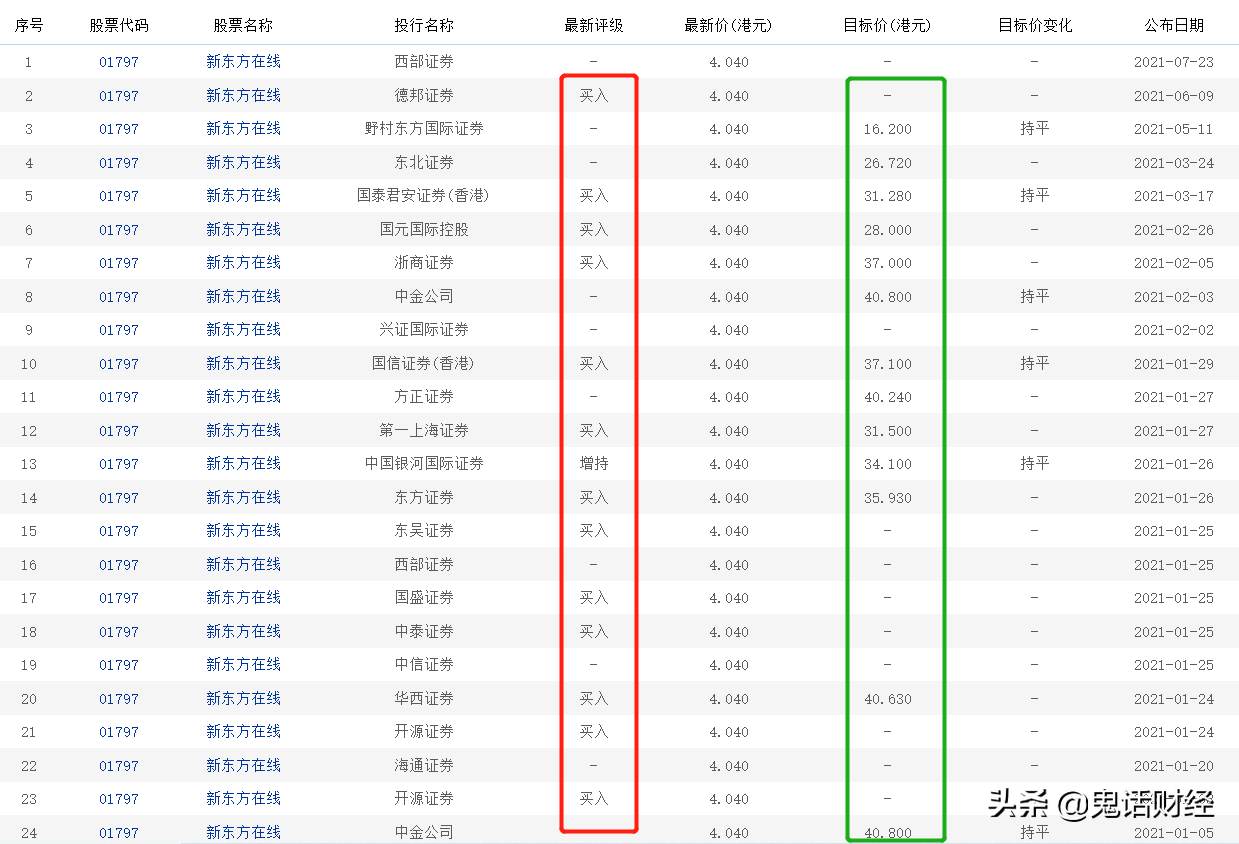Click the 序号 column header
Image resolution: width=1239 pixels, height=844 pixels.
pyautogui.click(x=28, y=25)
